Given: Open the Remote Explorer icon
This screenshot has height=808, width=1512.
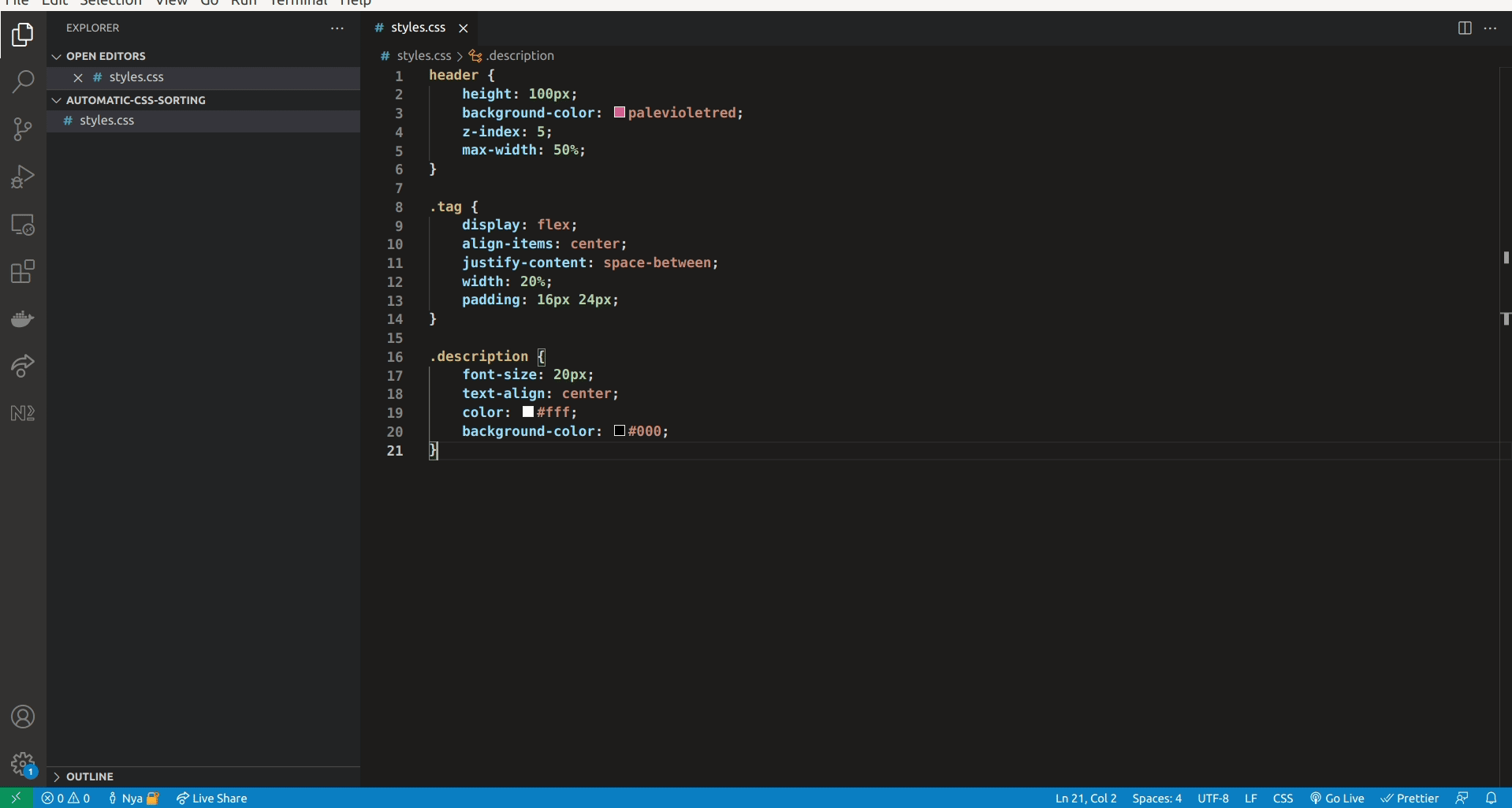Looking at the screenshot, I should point(23,225).
